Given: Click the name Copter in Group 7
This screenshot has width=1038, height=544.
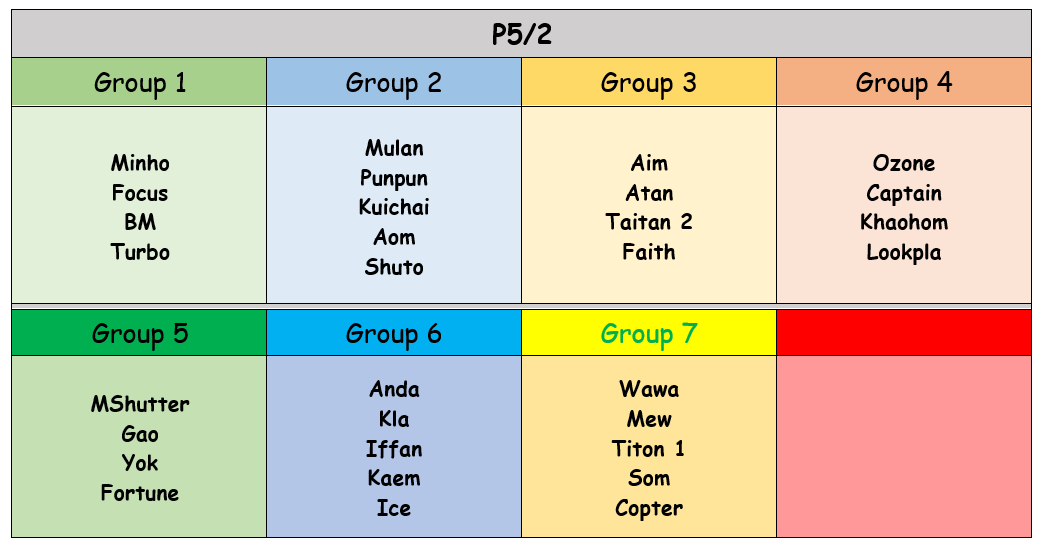Looking at the screenshot, I should 649,508.
